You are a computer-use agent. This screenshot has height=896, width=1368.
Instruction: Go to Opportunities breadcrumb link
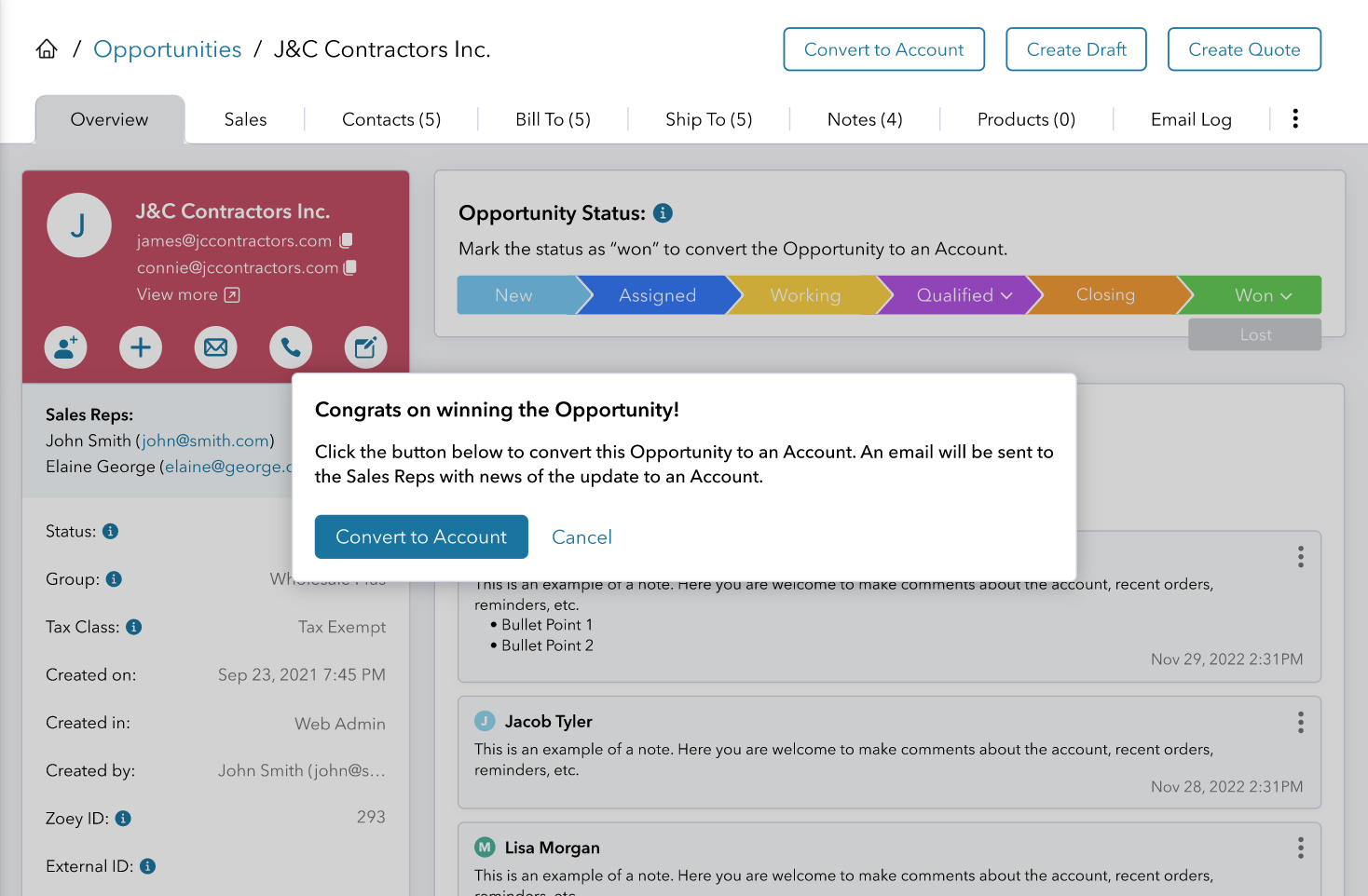(168, 49)
